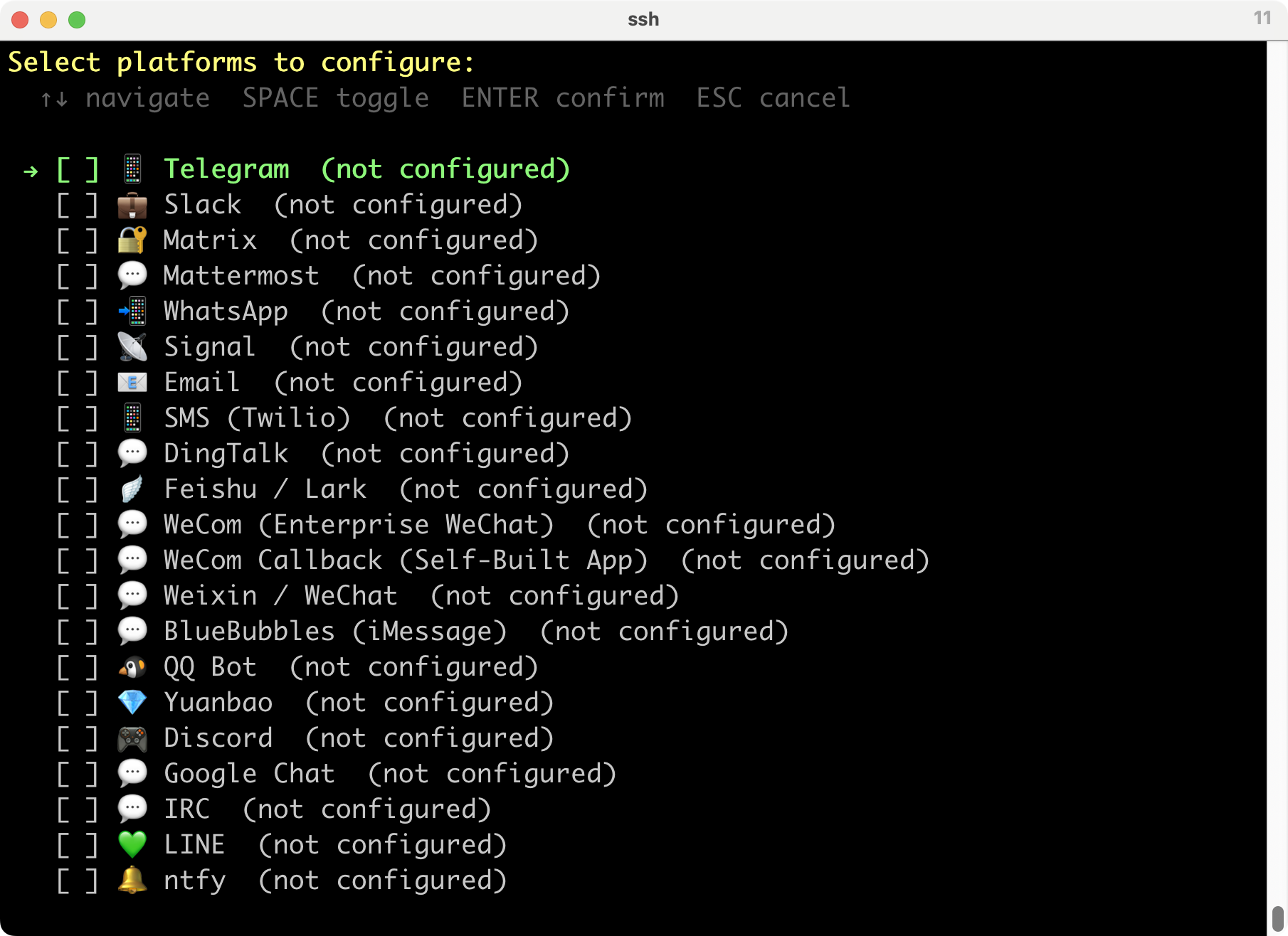Click the 'Yuanbao' platform name
The width and height of the screenshot is (1288, 936).
click(218, 703)
